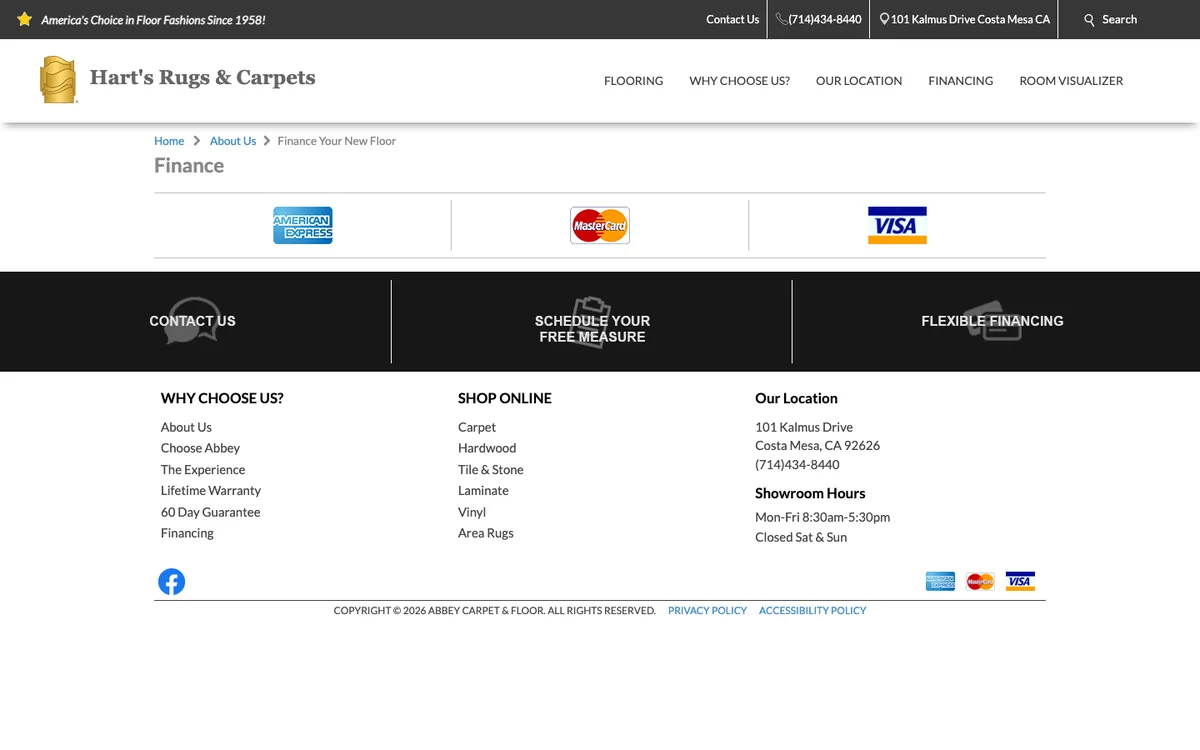The width and height of the screenshot is (1200, 750).
Task: Click the phone handset icon in the top bar
Action: click(x=782, y=19)
